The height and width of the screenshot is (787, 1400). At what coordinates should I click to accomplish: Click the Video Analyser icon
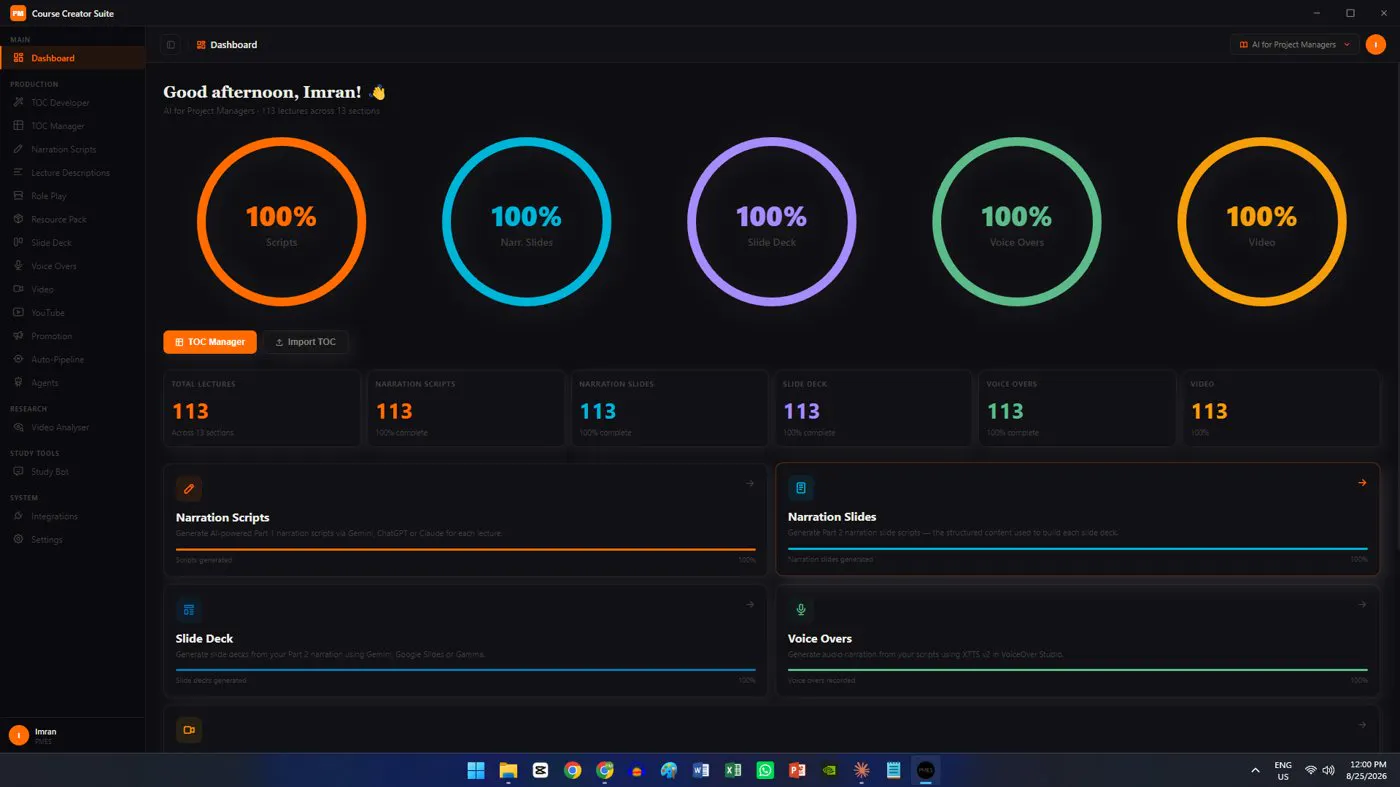[x=19, y=427]
